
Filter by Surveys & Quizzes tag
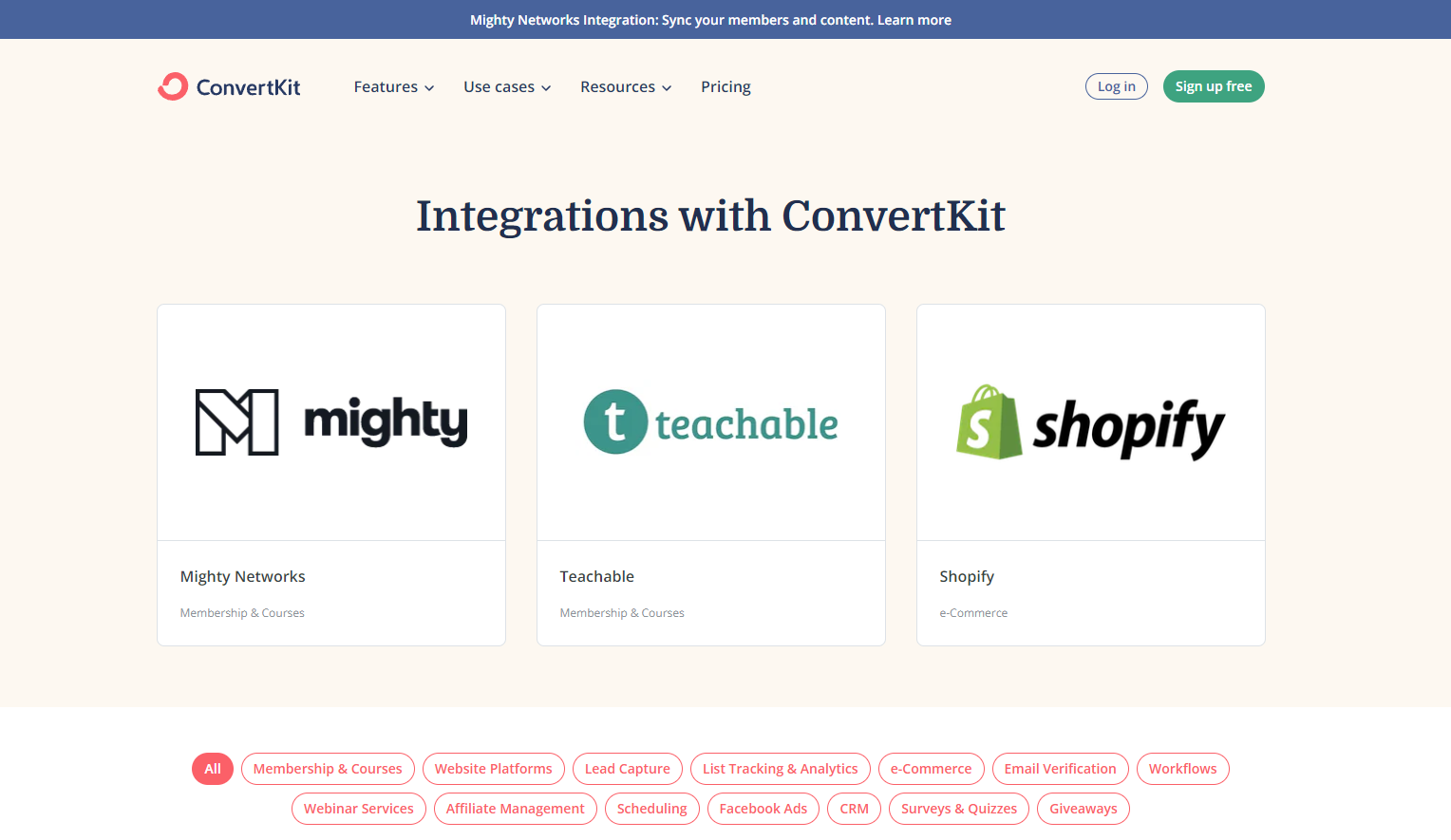(959, 809)
